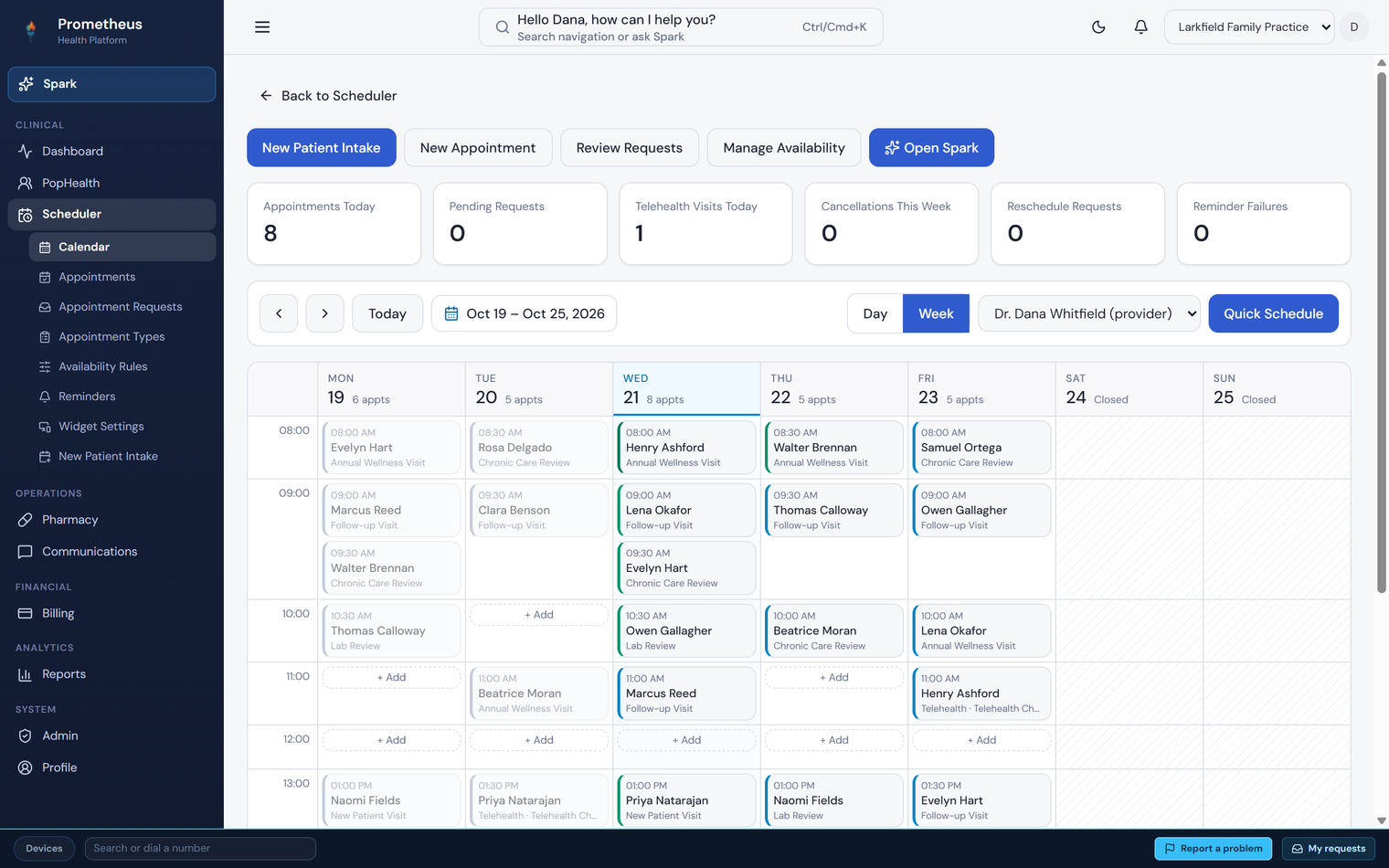Open the provider dropdown Dr. Dana Whitfield
The width and height of the screenshot is (1389, 868).
tap(1089, 313)
